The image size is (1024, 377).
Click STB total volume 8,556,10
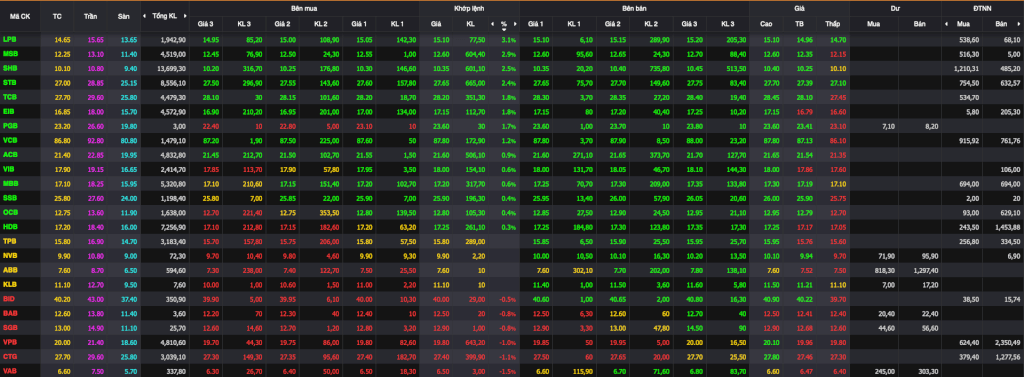point(174,82)
